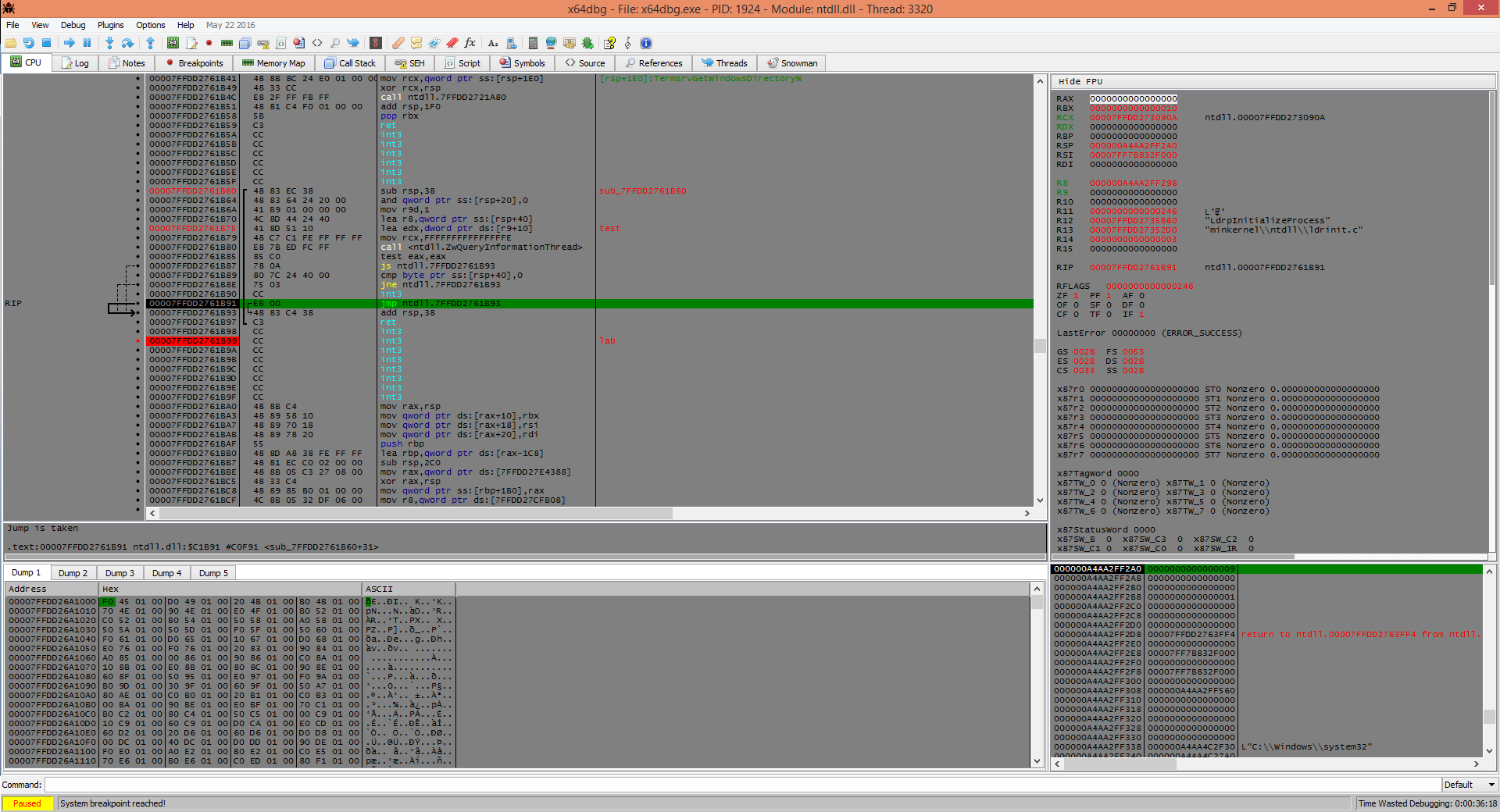The image size is (1500, 812).
Task: Click the RFLAGS value 0000000000000246
Action: tap(1149, 287)
